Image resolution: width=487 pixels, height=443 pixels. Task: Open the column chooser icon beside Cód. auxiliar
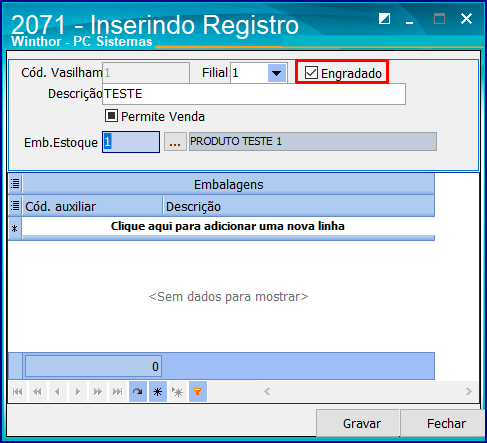tap(15, 206)
